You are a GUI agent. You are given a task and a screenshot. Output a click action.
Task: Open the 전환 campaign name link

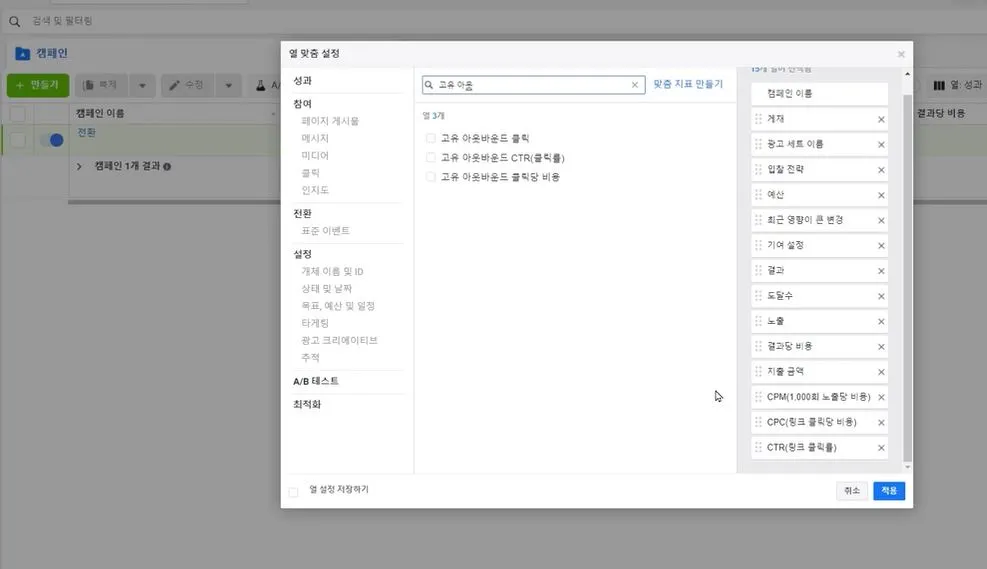pos(86,133)
